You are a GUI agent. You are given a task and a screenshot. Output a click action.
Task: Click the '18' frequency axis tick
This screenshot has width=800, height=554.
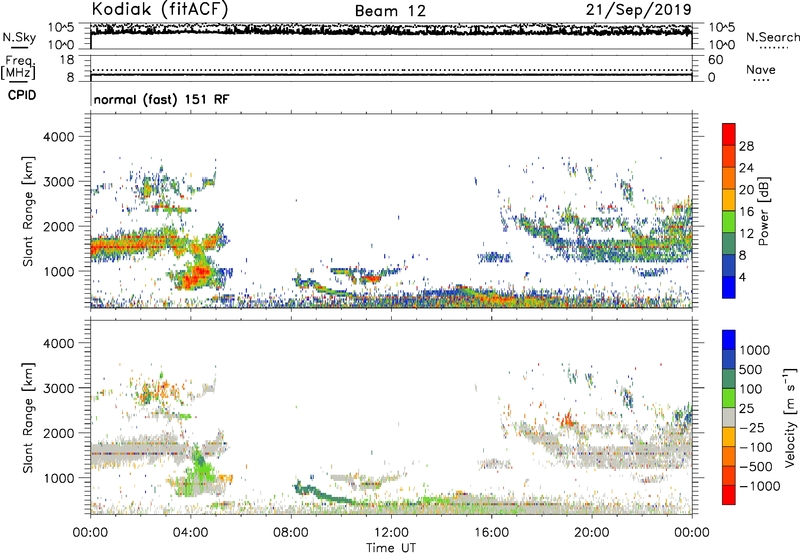67,60
